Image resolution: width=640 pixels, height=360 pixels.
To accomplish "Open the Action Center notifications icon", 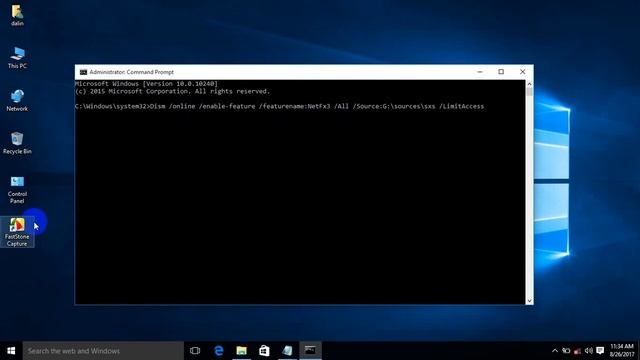I will 600,351.
